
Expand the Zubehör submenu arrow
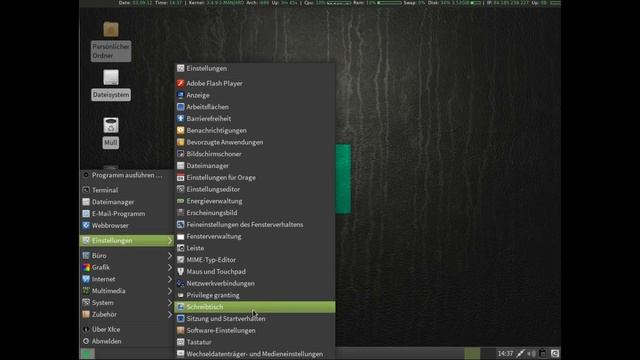pos(170,315)
